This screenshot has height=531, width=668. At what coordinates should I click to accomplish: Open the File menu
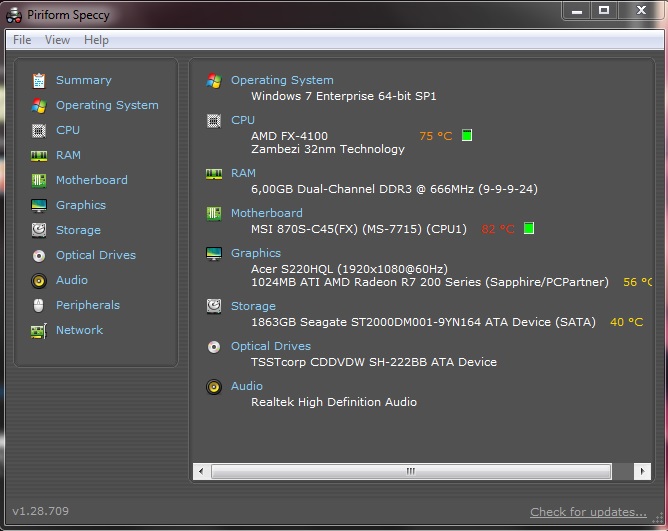click(22, 40)
